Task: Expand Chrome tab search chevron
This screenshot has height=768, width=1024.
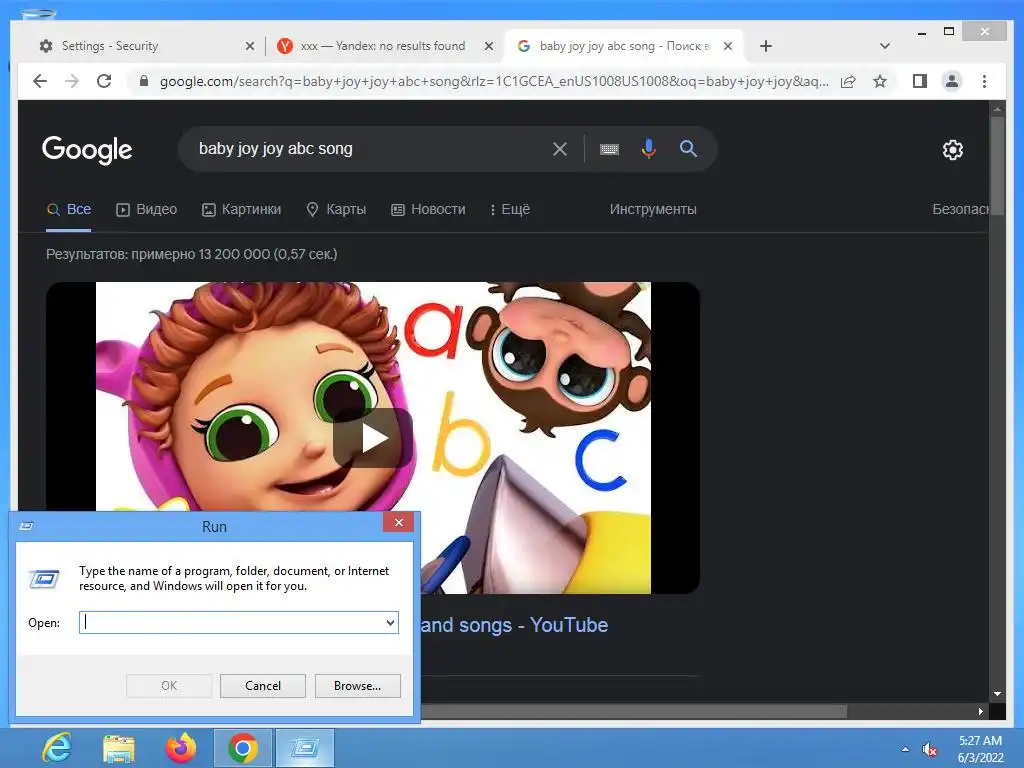Action: pyautogui.click(x=885, y=46)
